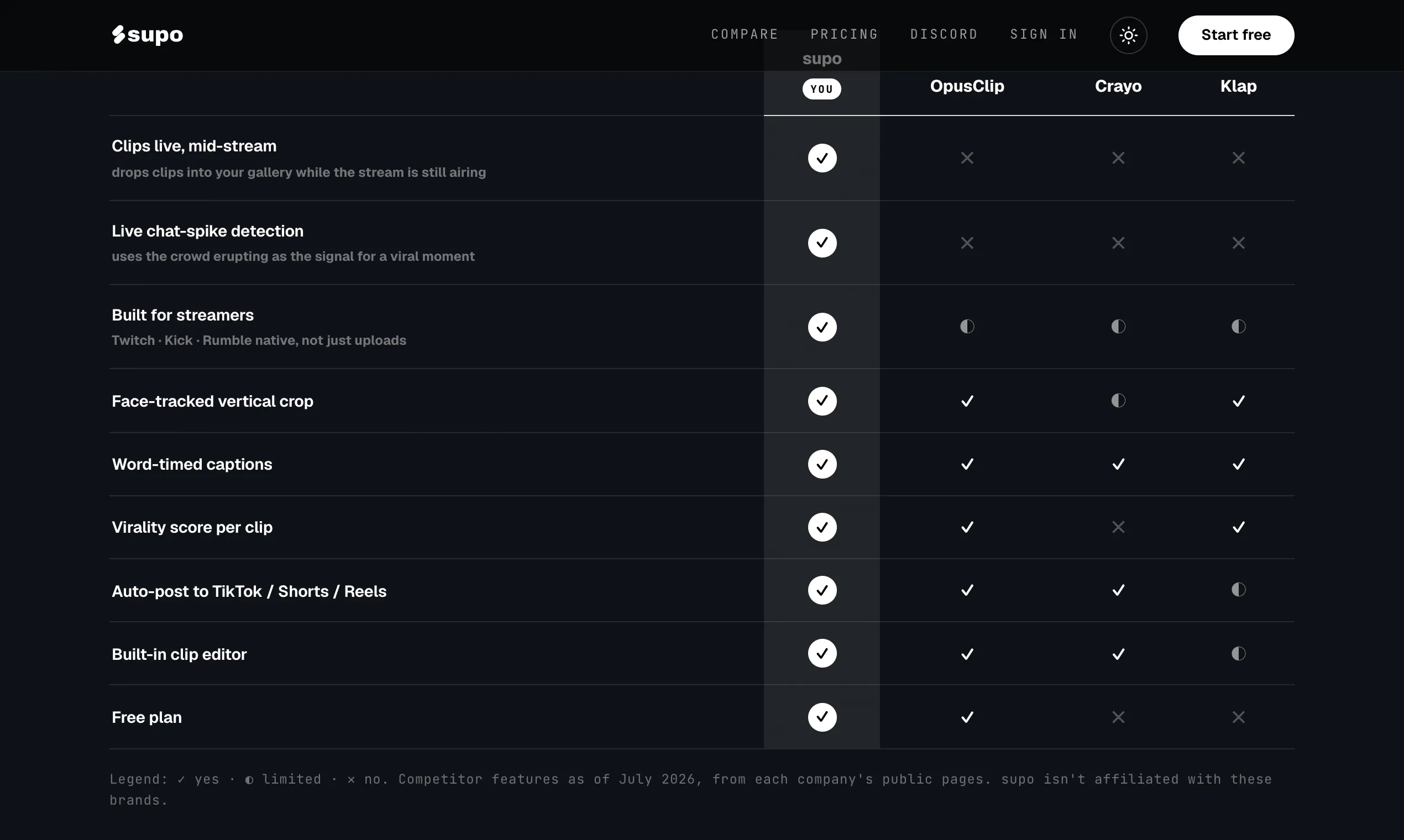Open the Discord nav link
Viewport: 1404px width, 840px height.
(x=944, y=34)
